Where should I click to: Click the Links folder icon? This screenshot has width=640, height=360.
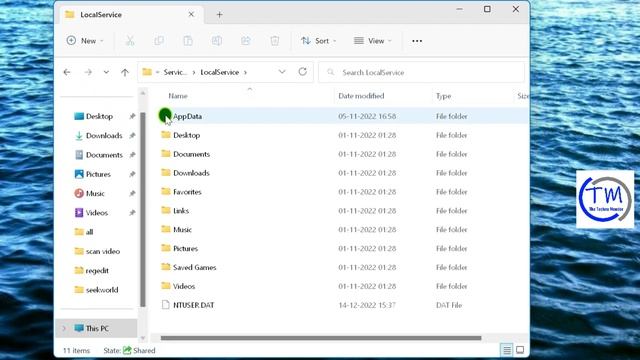point(165,210)
